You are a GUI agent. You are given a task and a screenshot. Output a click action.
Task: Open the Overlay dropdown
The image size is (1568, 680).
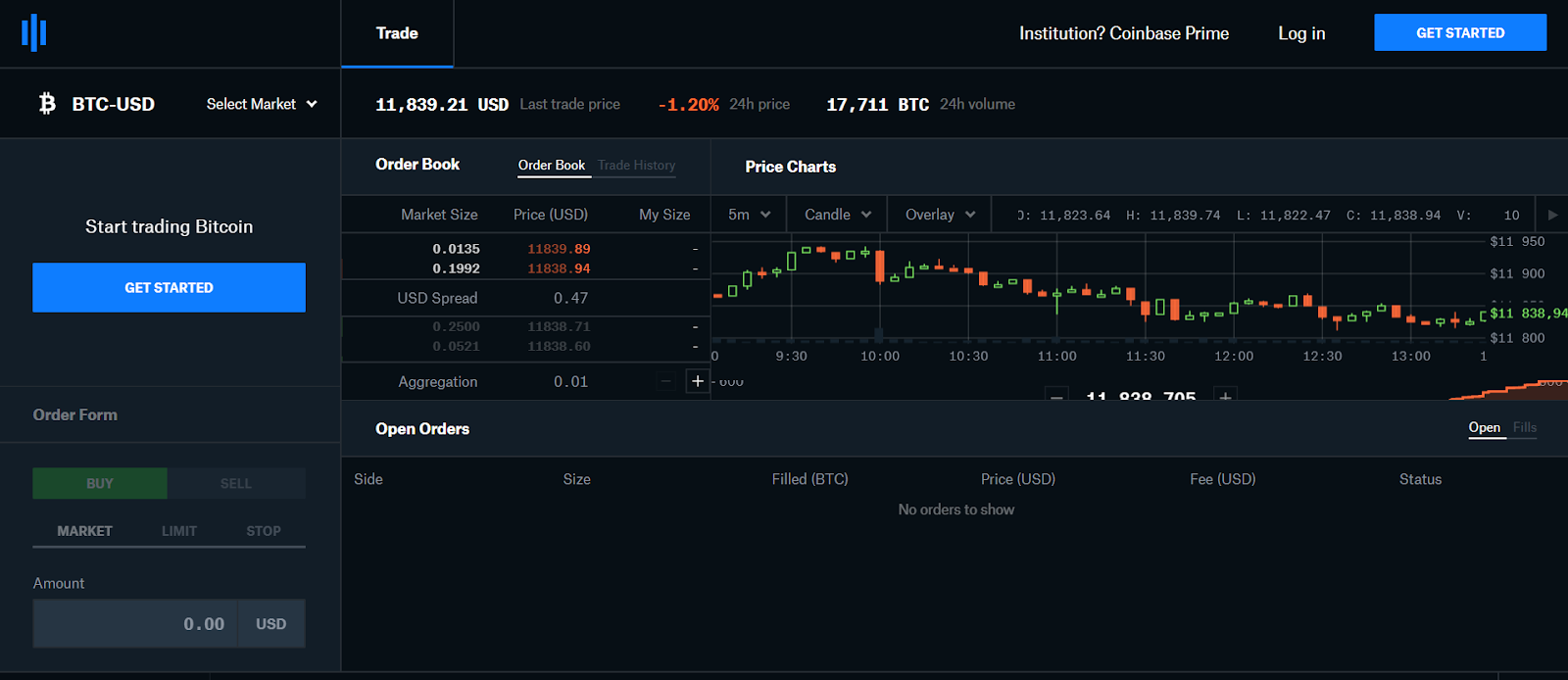[940, 215]
